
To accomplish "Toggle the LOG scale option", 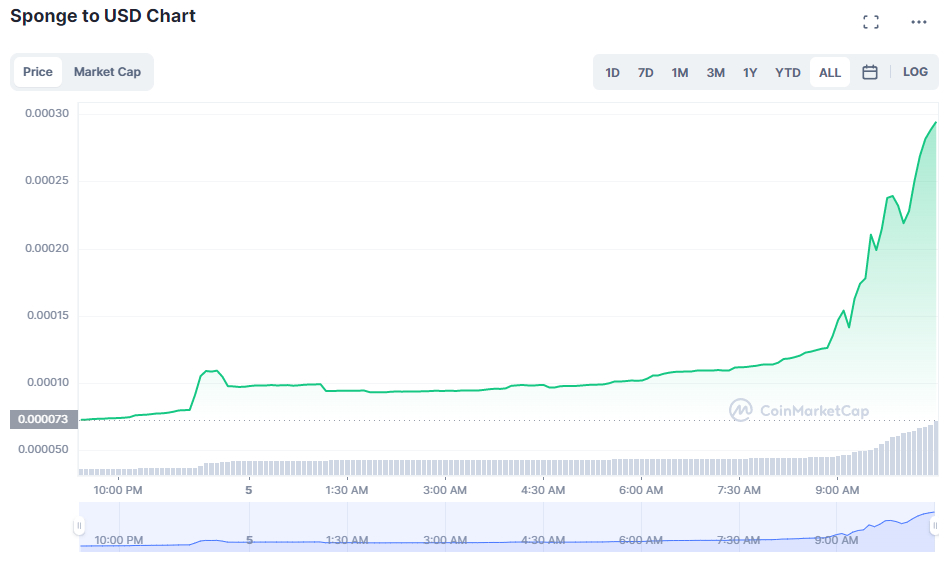I will pos(915,72).
